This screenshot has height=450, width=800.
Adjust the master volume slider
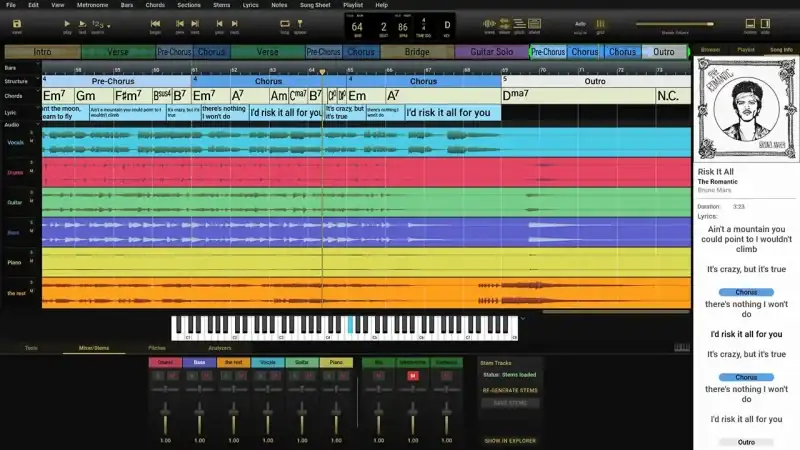(x=674, y=24)
